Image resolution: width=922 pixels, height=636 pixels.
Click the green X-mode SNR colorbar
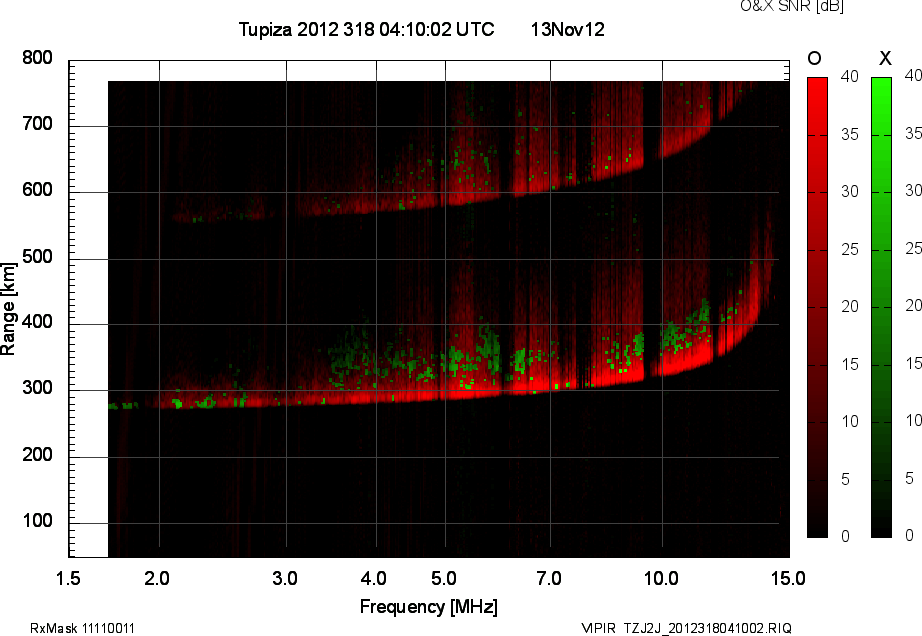point(881,307)
